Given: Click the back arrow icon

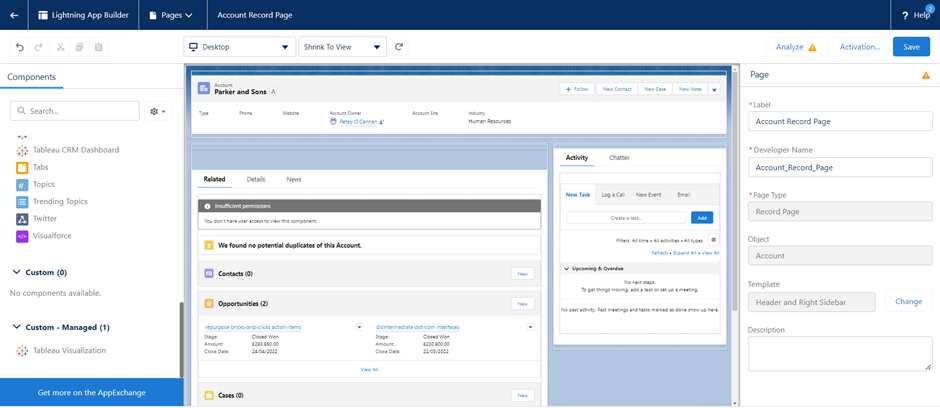Looking at the screenshot, I should pos(14,15).
